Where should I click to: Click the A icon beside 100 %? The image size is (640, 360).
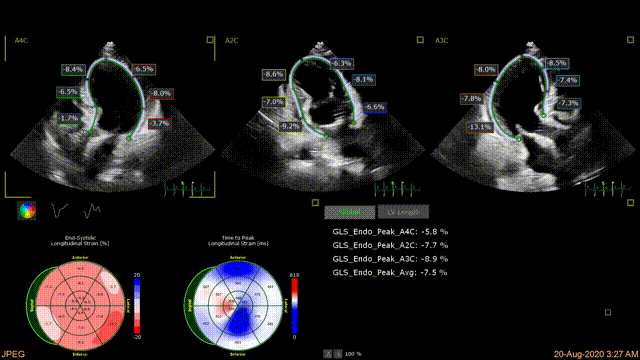(x=328, y=354)
